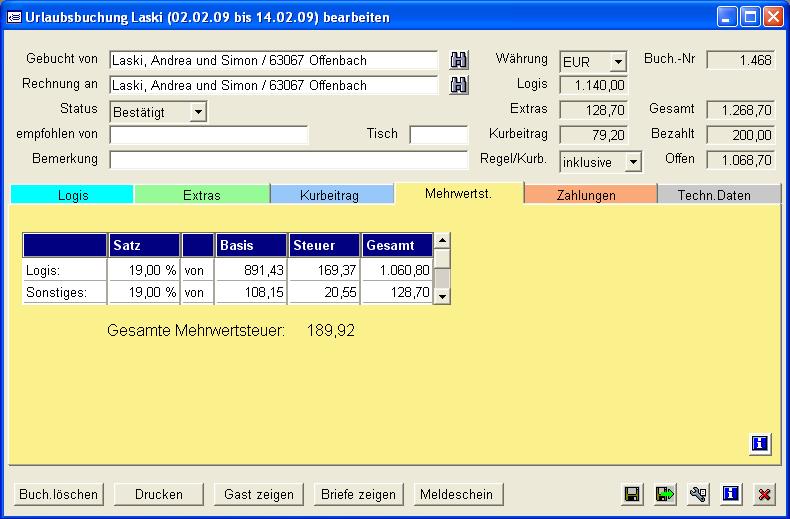Click binoculars search icon beside Gebucht von
The width and height of the screenshot is (790, 519).
point(458,60)
